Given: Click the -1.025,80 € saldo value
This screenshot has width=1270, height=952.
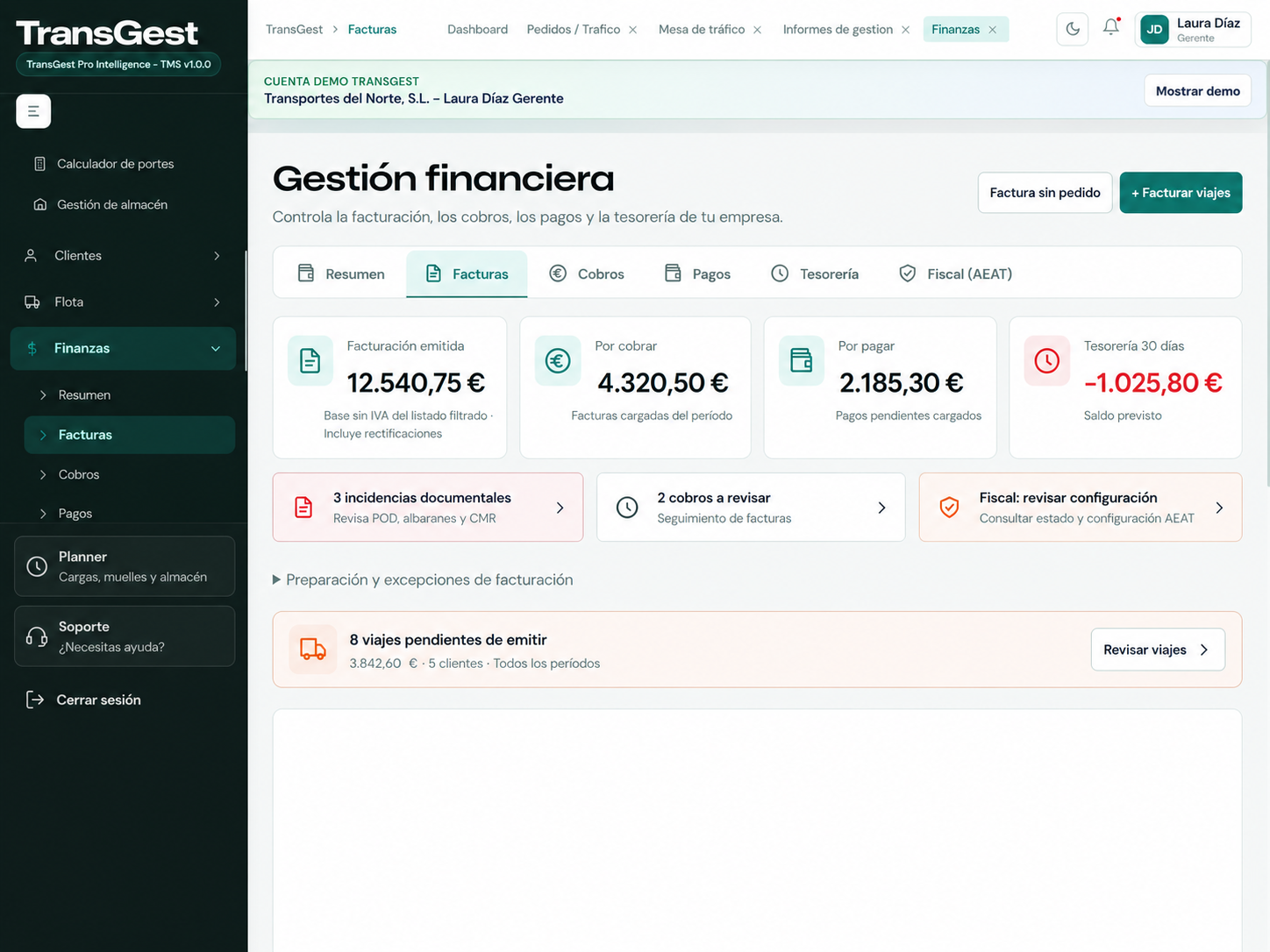Looking at the screenshot, I should [x=1153, y=383].
